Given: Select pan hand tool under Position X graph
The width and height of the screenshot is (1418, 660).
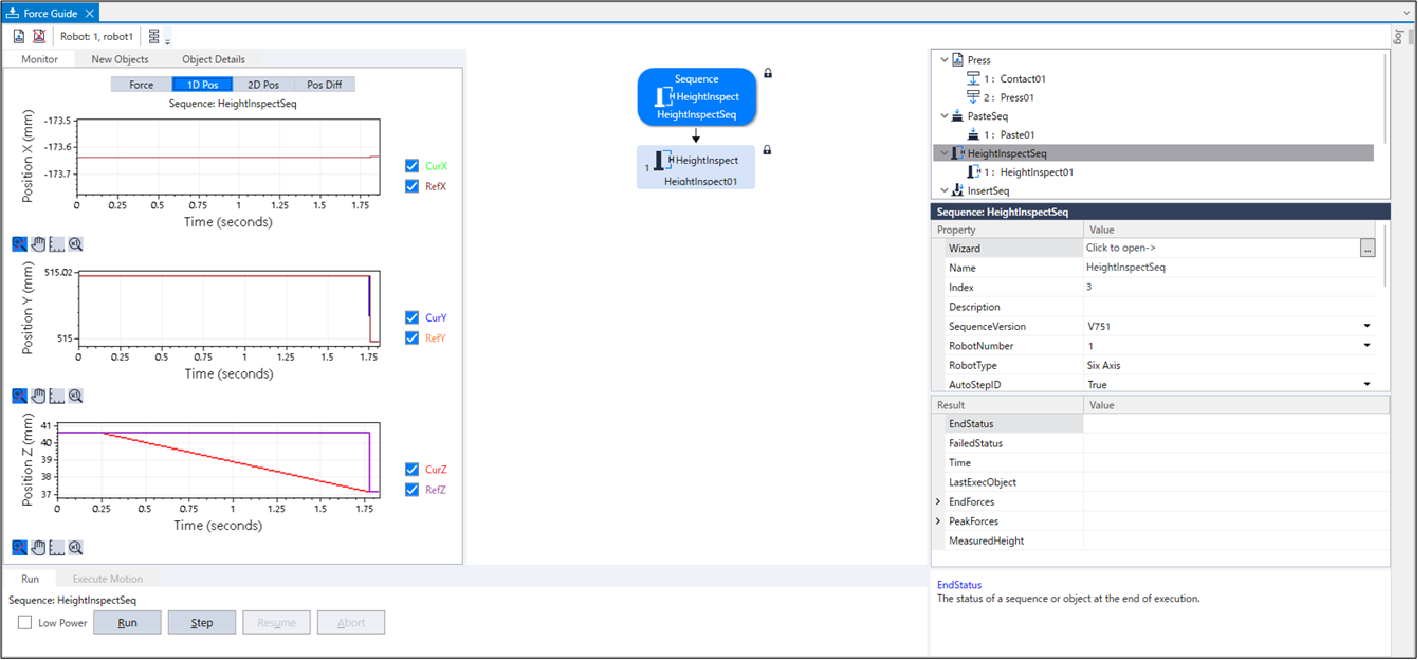Looking at the screenshot, I should pyautogui.click(x=38, y=244).
